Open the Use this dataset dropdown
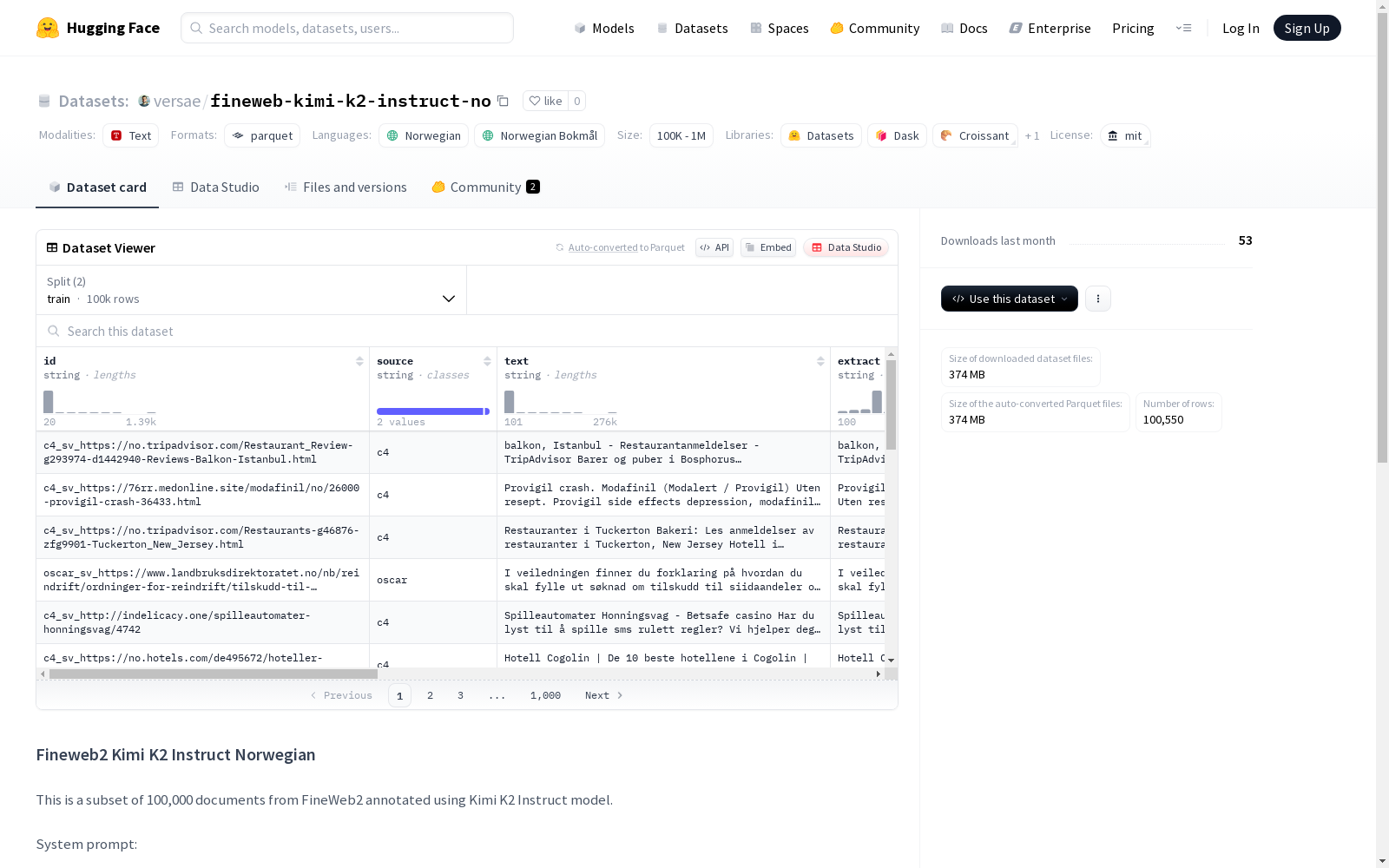Viewport: 1389px width, 868px height. pos(1010,299)
